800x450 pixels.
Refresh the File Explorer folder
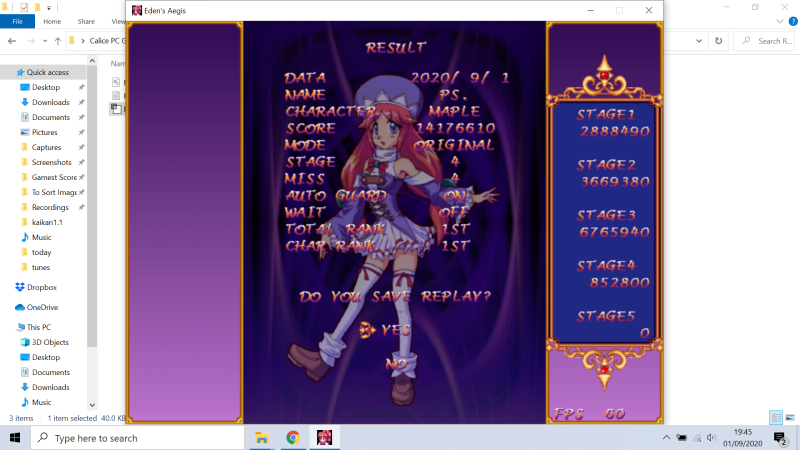point(718,41)
